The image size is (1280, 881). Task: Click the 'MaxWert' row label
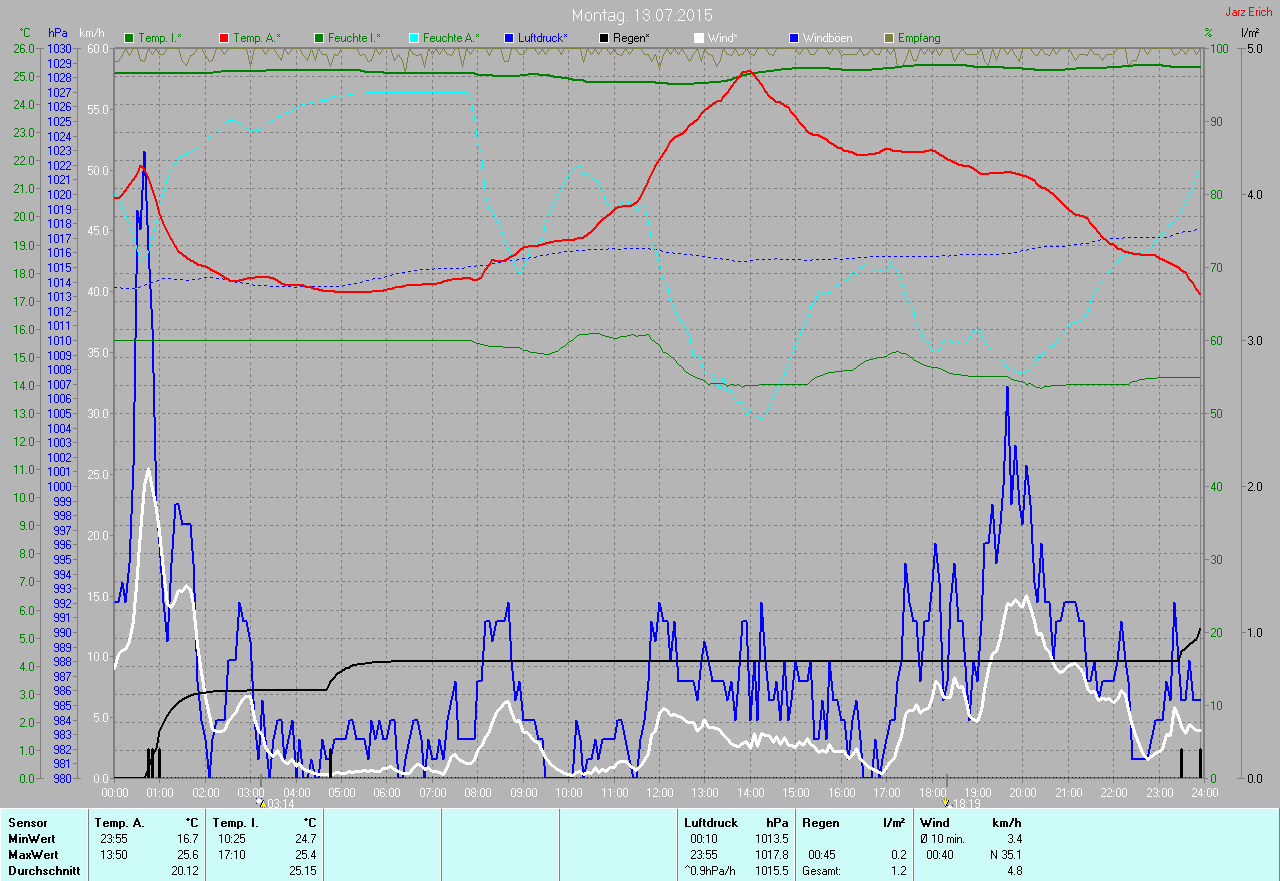33,855
